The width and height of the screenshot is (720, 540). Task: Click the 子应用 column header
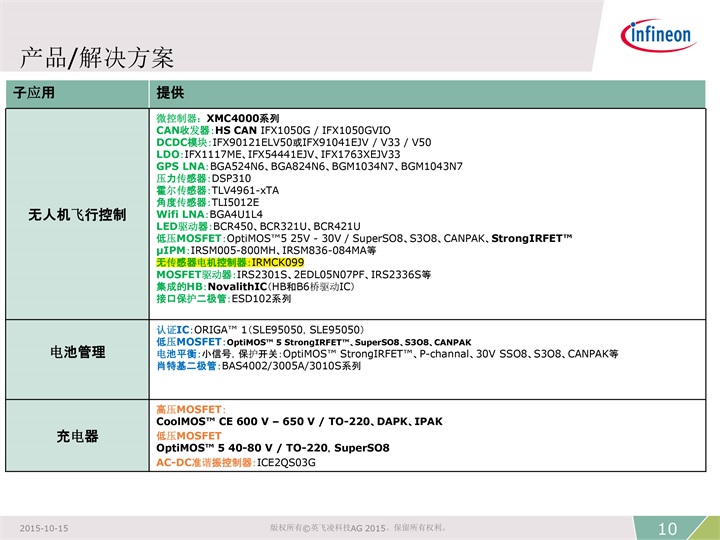click(x=34, y=93)
